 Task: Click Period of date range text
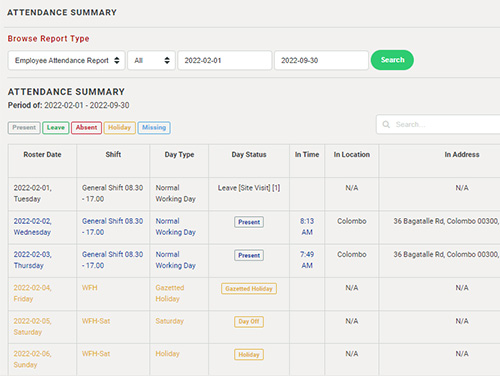[69, 105]
